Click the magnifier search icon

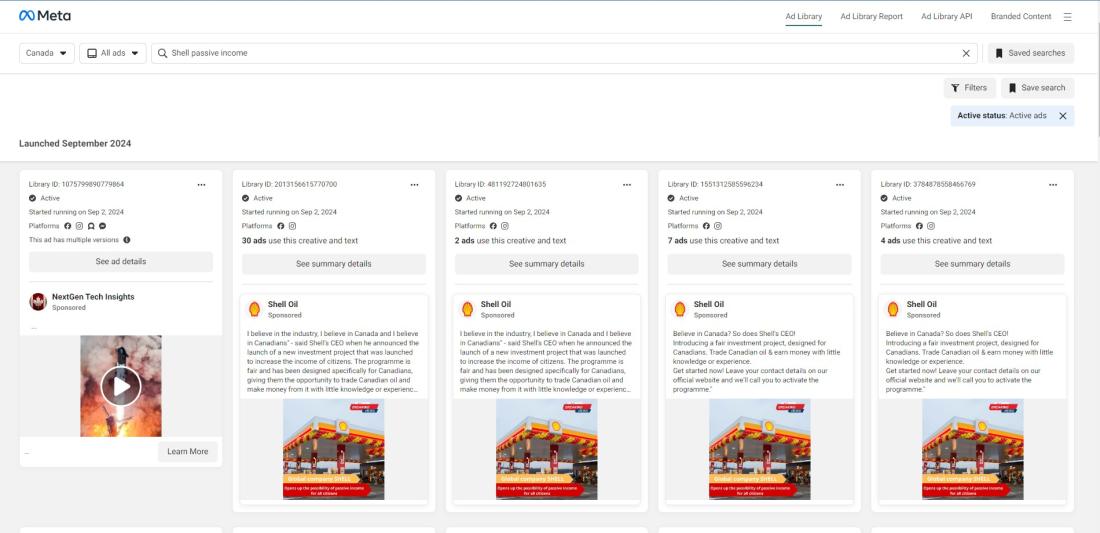click(x=162, y=53)
